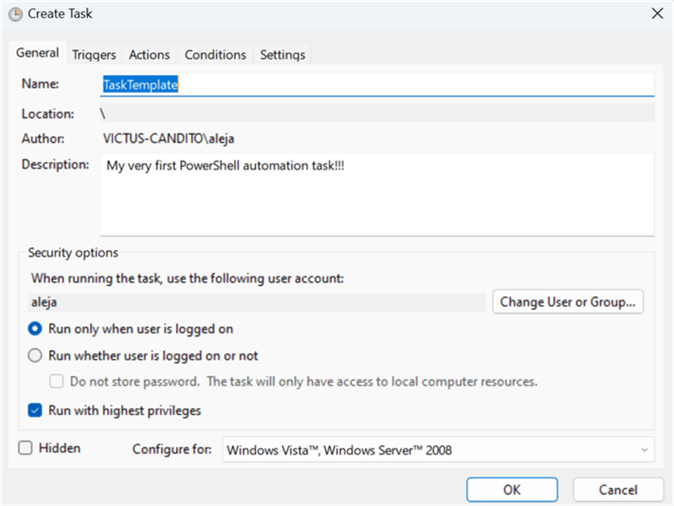Click the Change User or Group button

[x=568, y=301]
